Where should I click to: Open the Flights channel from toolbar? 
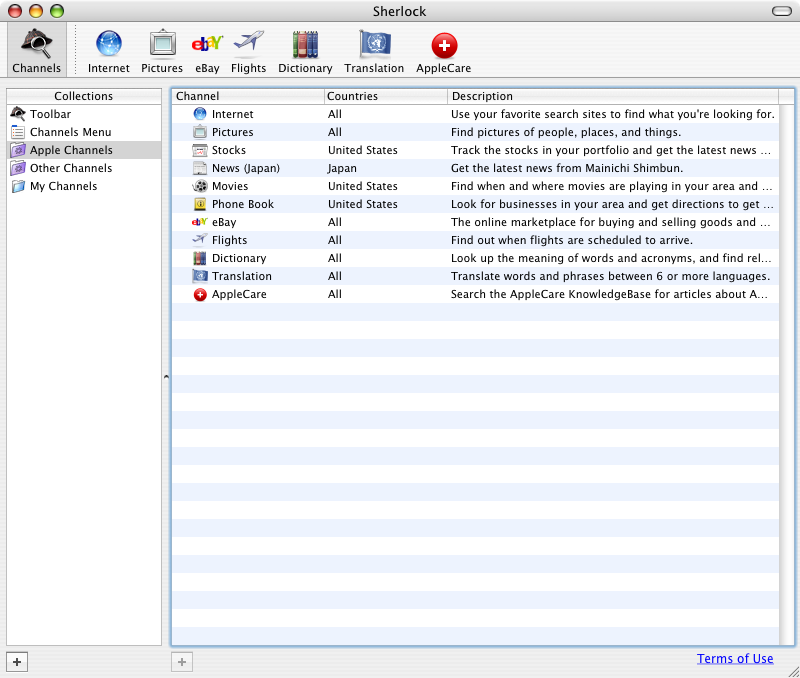[x=248, y=52]
